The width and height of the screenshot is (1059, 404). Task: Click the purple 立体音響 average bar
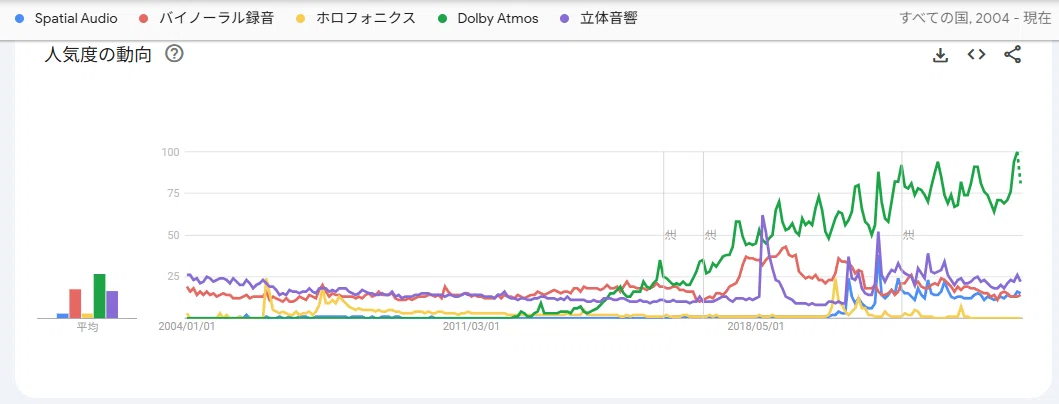(112, 304)
